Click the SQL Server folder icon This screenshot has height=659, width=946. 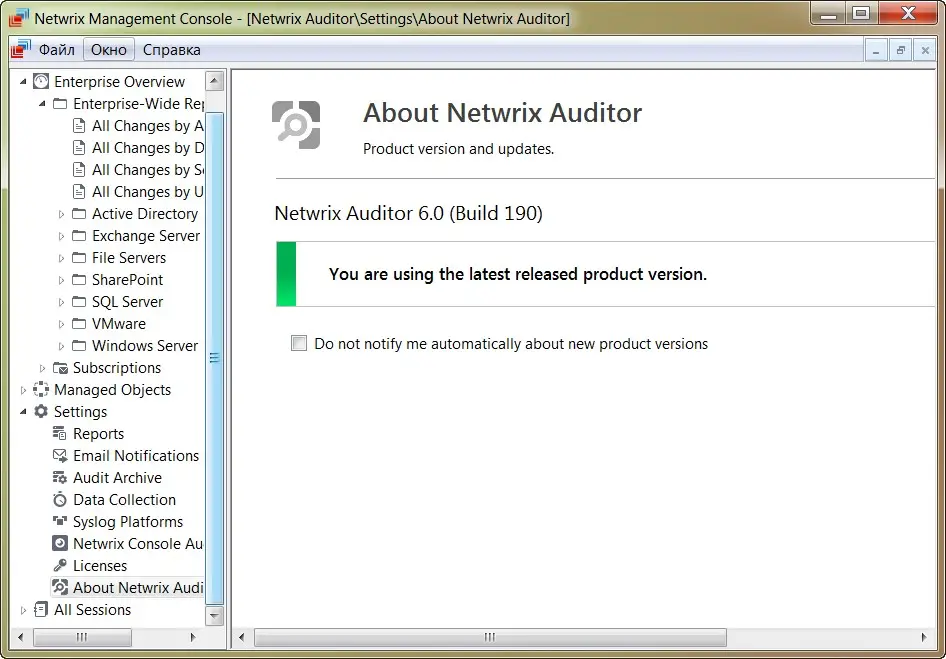[79, 302]
